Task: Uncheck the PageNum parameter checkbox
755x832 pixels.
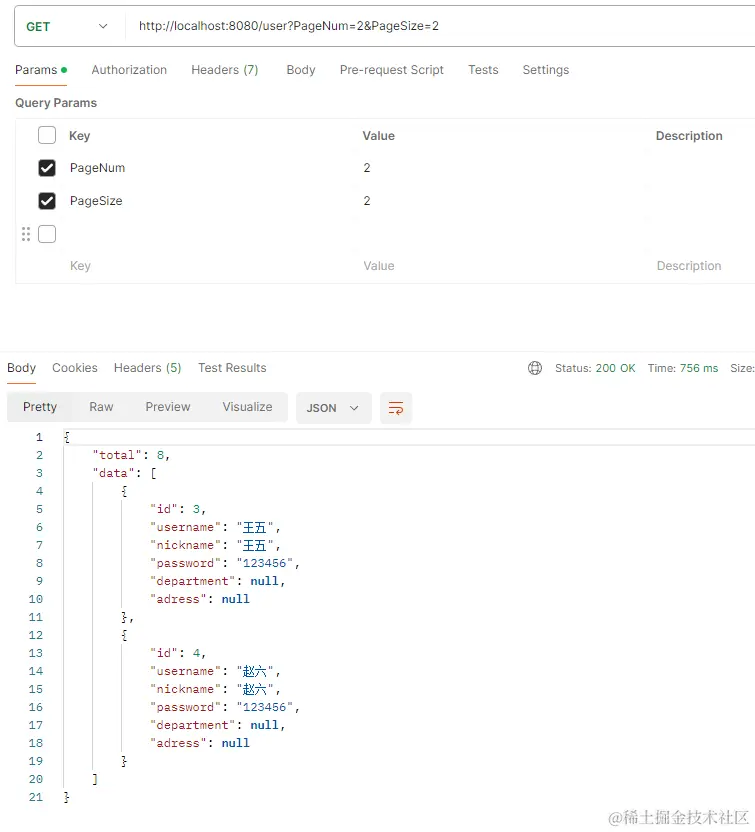Action: (47, 168)
